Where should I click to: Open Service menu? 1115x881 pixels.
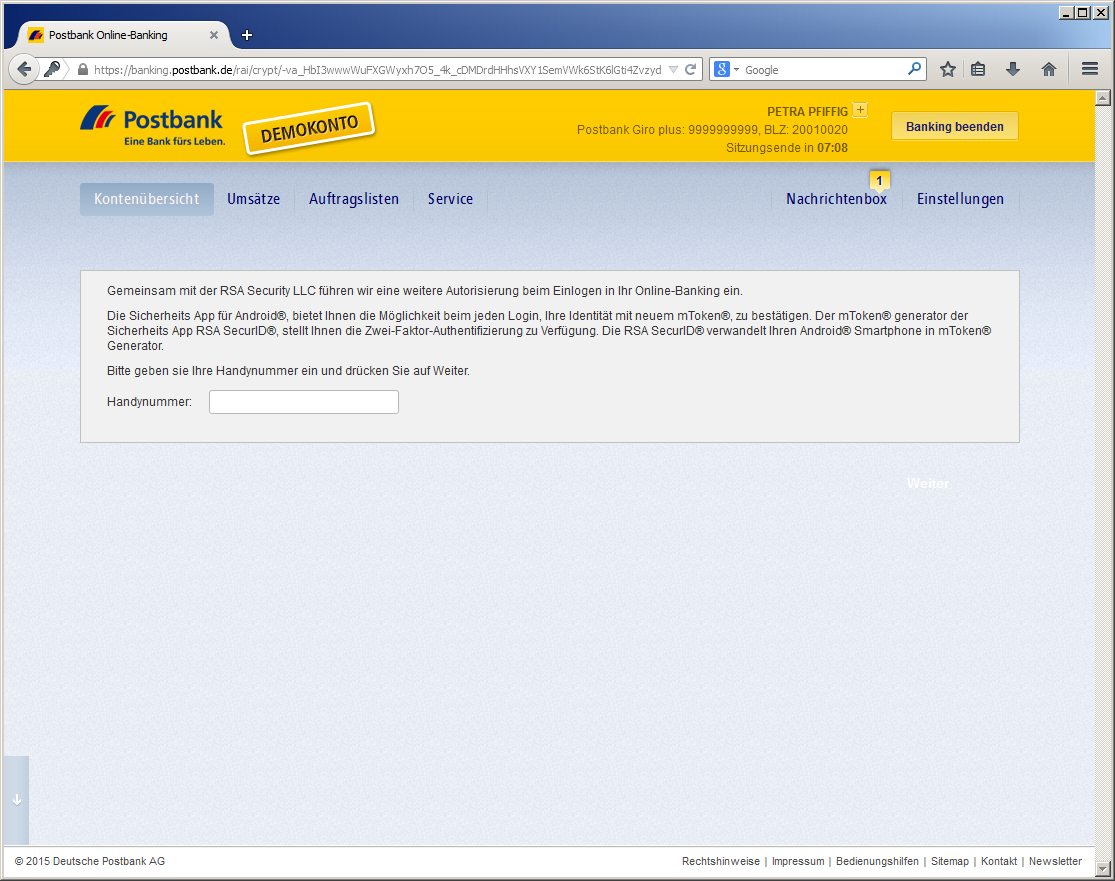[x=450, y=199]
